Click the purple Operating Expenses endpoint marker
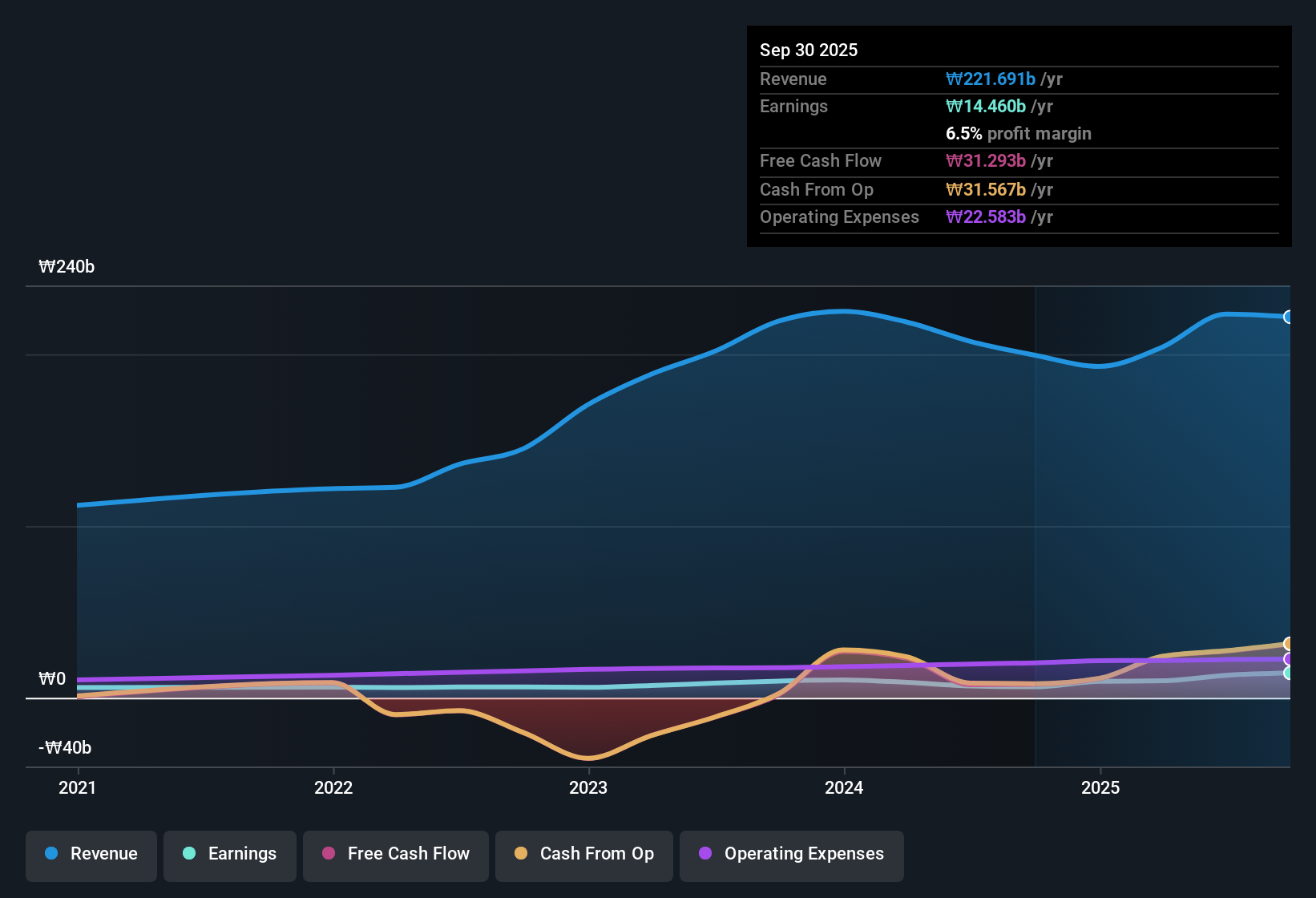Image resolution: width=1316 pixels, height=898 pixels. [1289, 659]
